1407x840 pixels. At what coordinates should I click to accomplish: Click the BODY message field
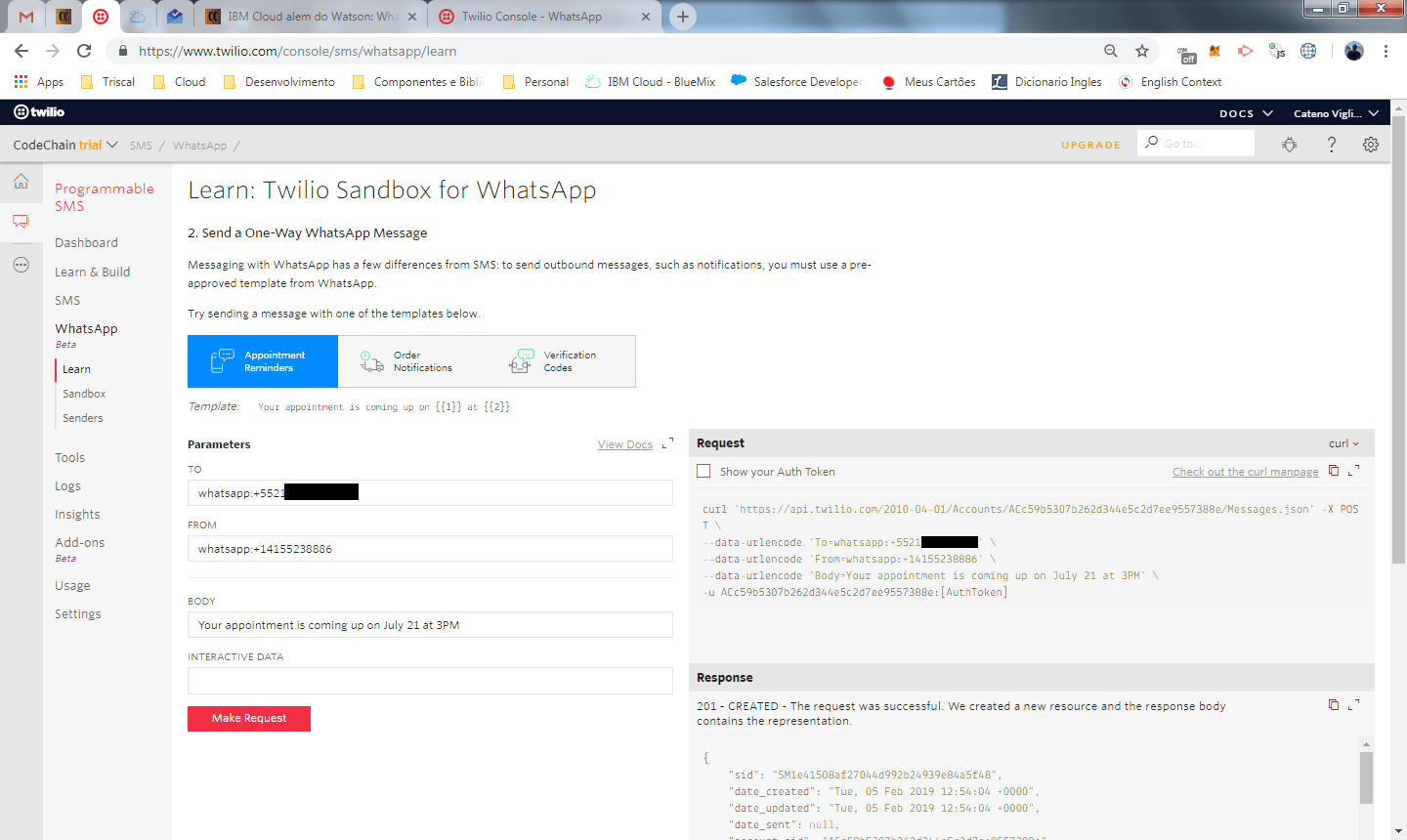(x=430, y=625)
